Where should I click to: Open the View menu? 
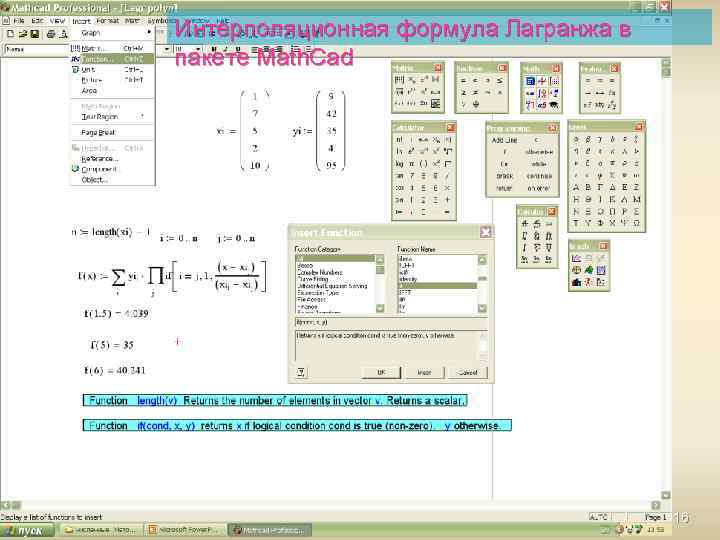(57, 21)
